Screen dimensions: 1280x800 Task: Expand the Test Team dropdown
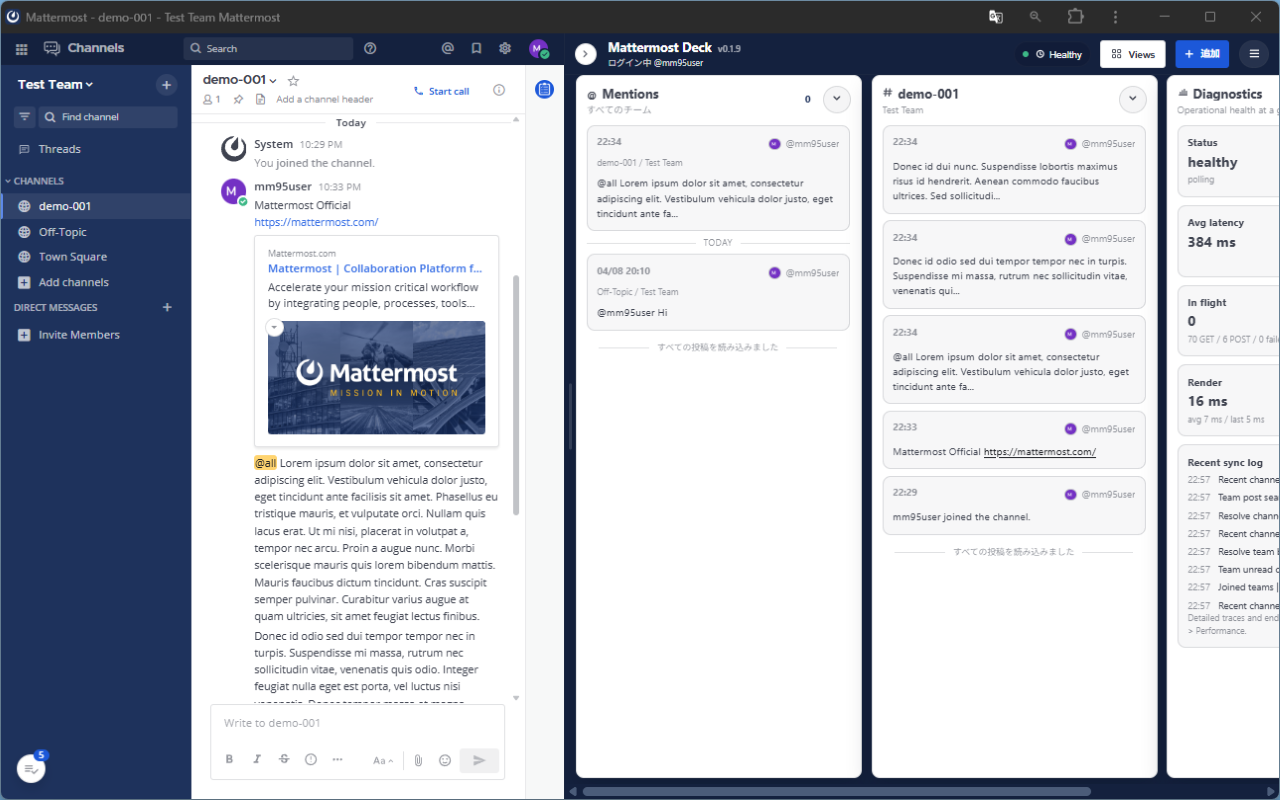click(x=56, y=84)
